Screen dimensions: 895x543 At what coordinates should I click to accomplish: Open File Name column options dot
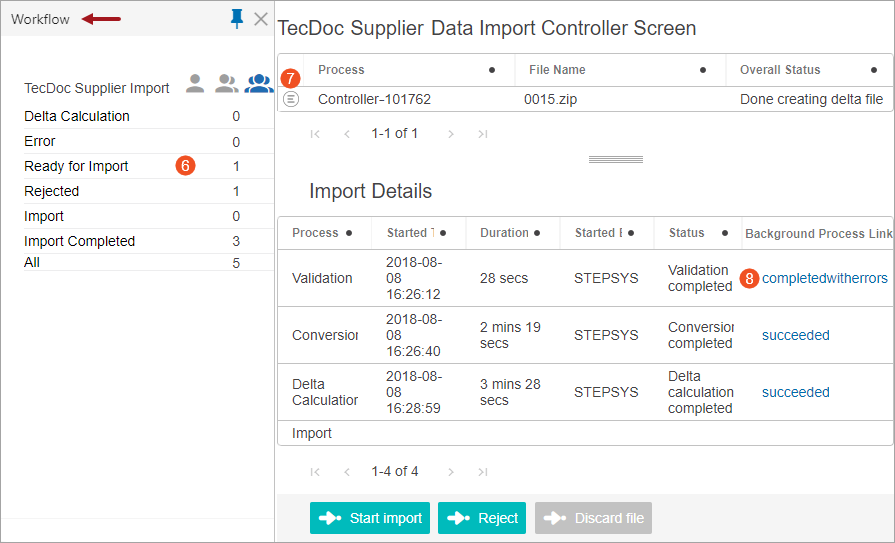point(703,70)
